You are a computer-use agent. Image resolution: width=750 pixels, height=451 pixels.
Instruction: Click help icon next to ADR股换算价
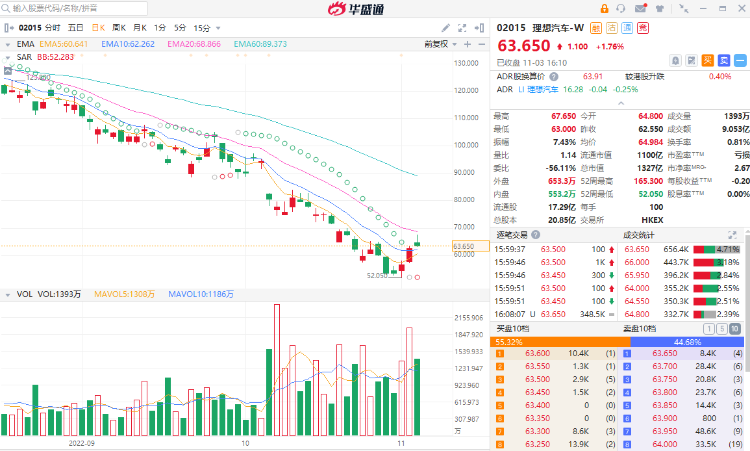pyautogui.click(x=553, y=77)
